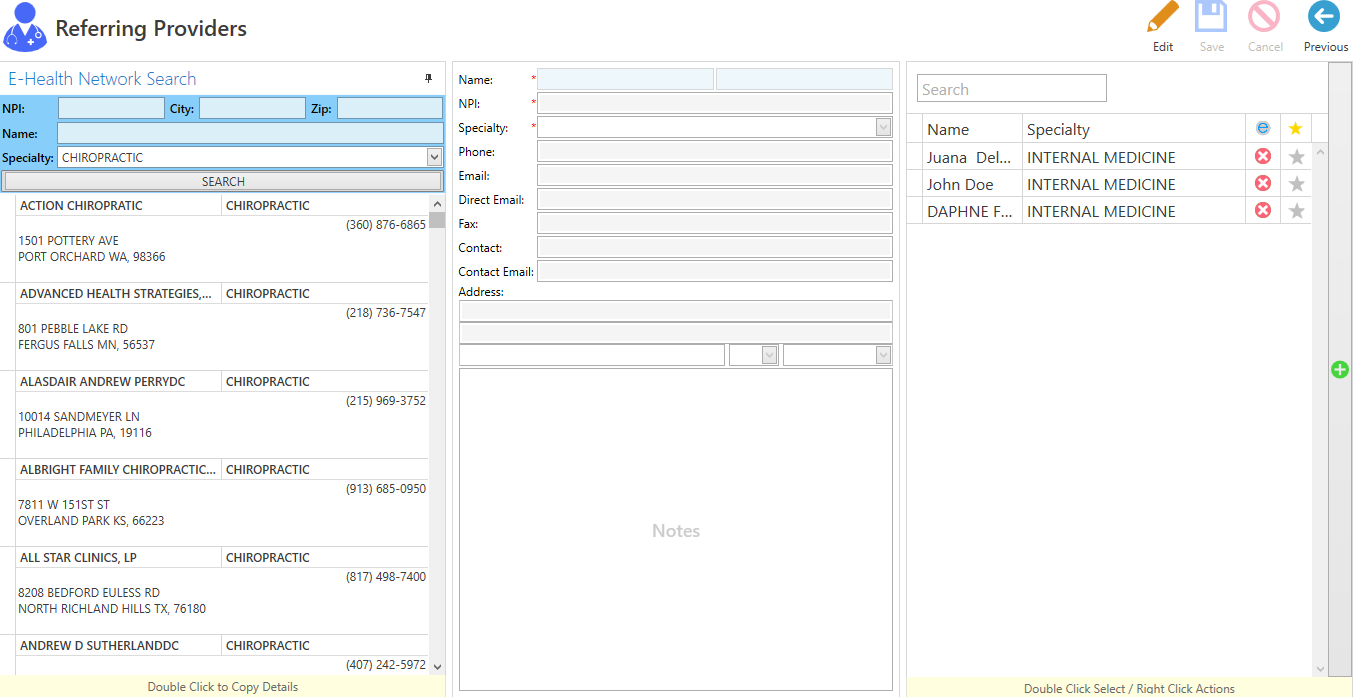Click the Referring Providers doctor logo
The image size is (1355, 697).
click(25, 27)
